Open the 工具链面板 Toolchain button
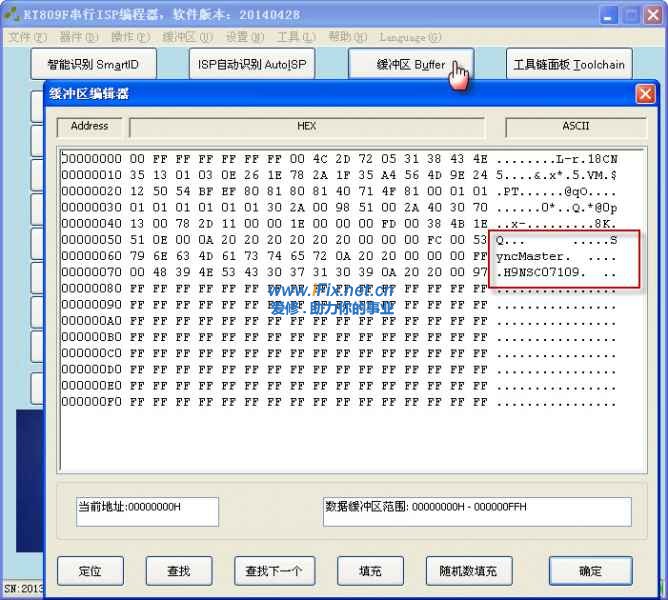The height and width of the screenshot is (600, 668). point(568,65)
